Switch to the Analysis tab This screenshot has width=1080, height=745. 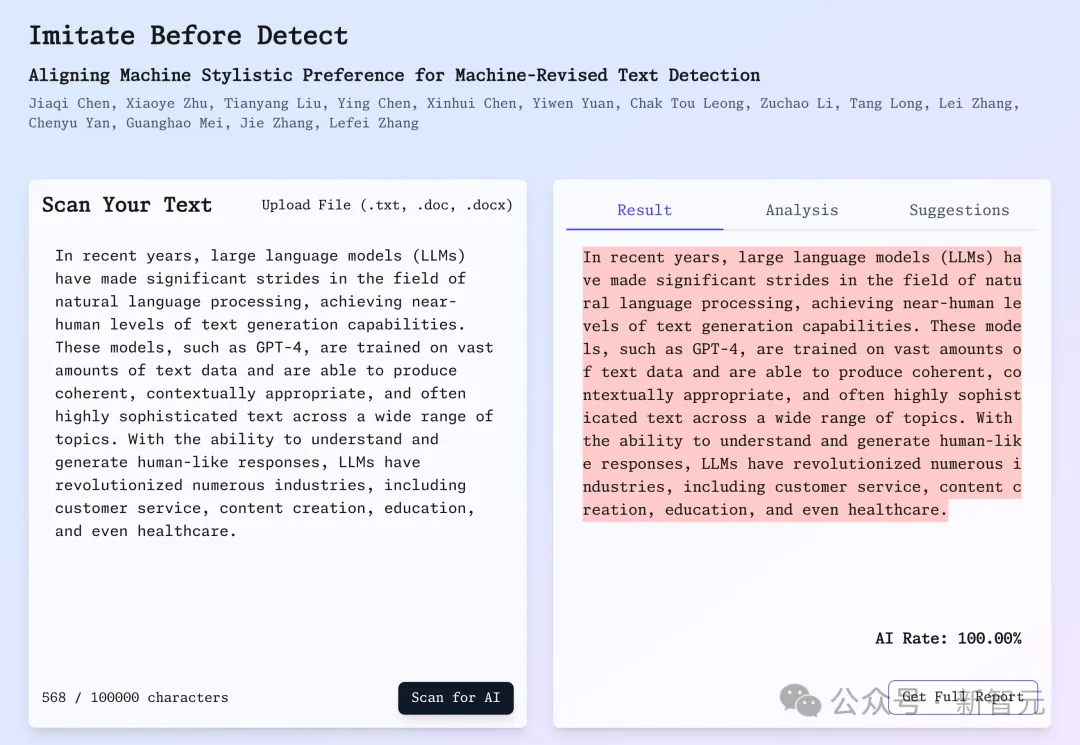[801, 210]
